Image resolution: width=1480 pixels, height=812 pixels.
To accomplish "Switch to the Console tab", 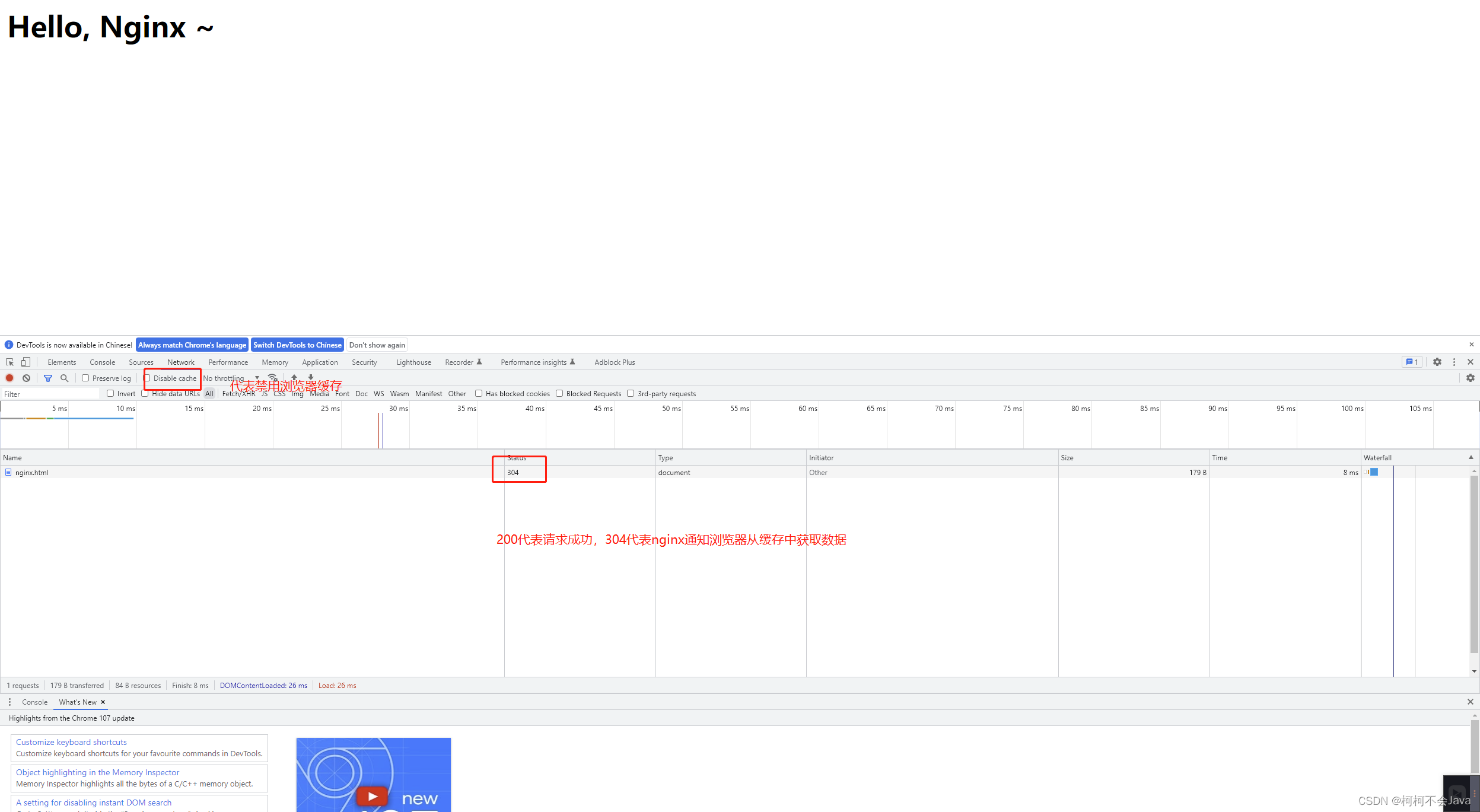I will pos(103,362).
